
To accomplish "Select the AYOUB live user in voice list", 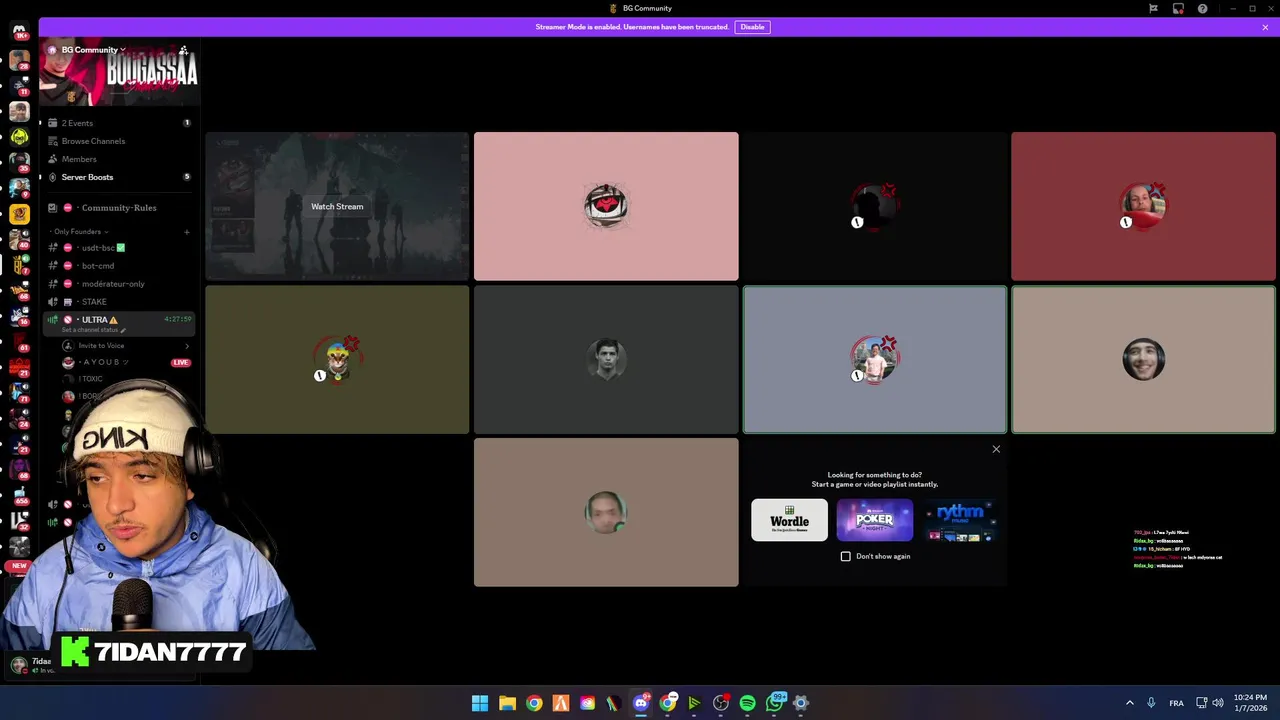I will click(x=125, y=362).
